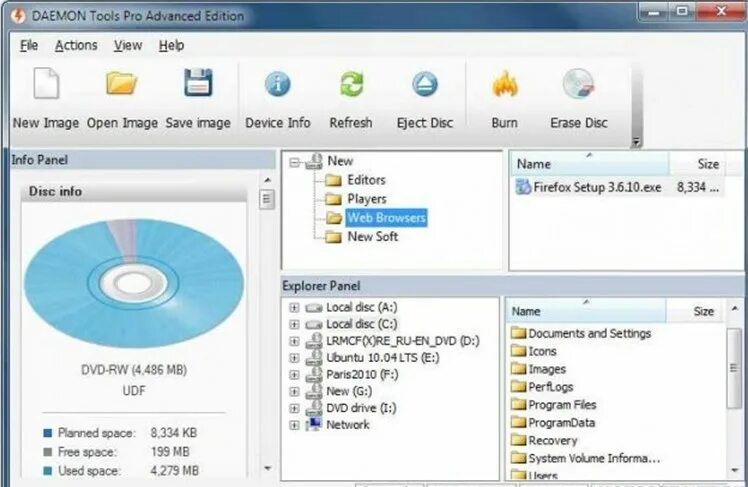Select the Web Browsers folder

pyautogui.click(x=386, y=218)
